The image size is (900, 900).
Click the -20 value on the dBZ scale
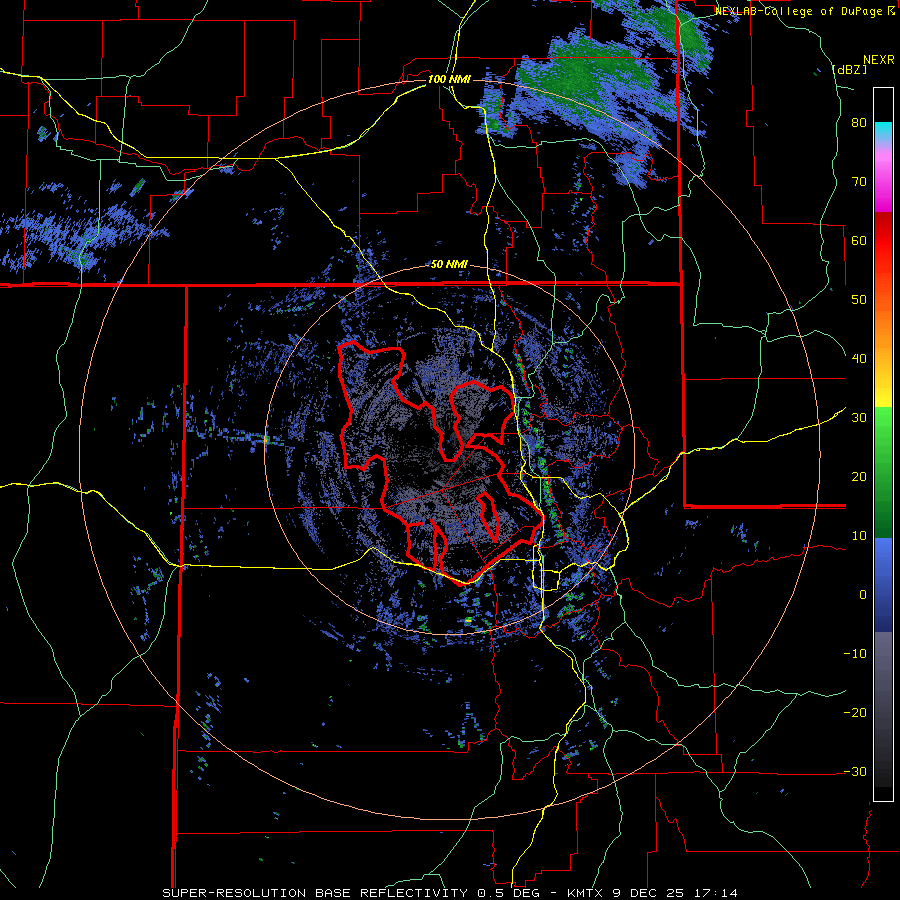coord(855,713)
